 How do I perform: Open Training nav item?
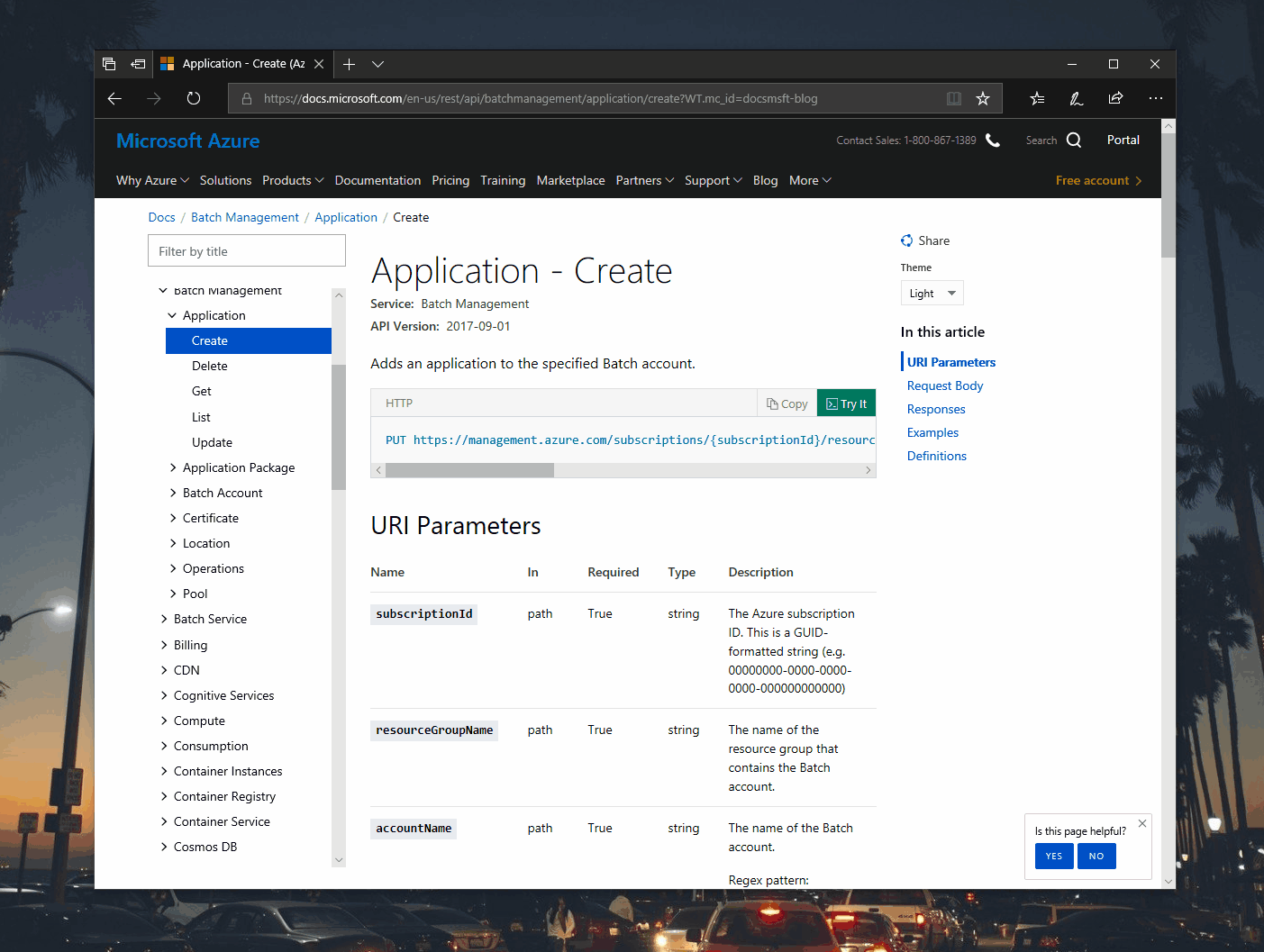tap(503, 181)
